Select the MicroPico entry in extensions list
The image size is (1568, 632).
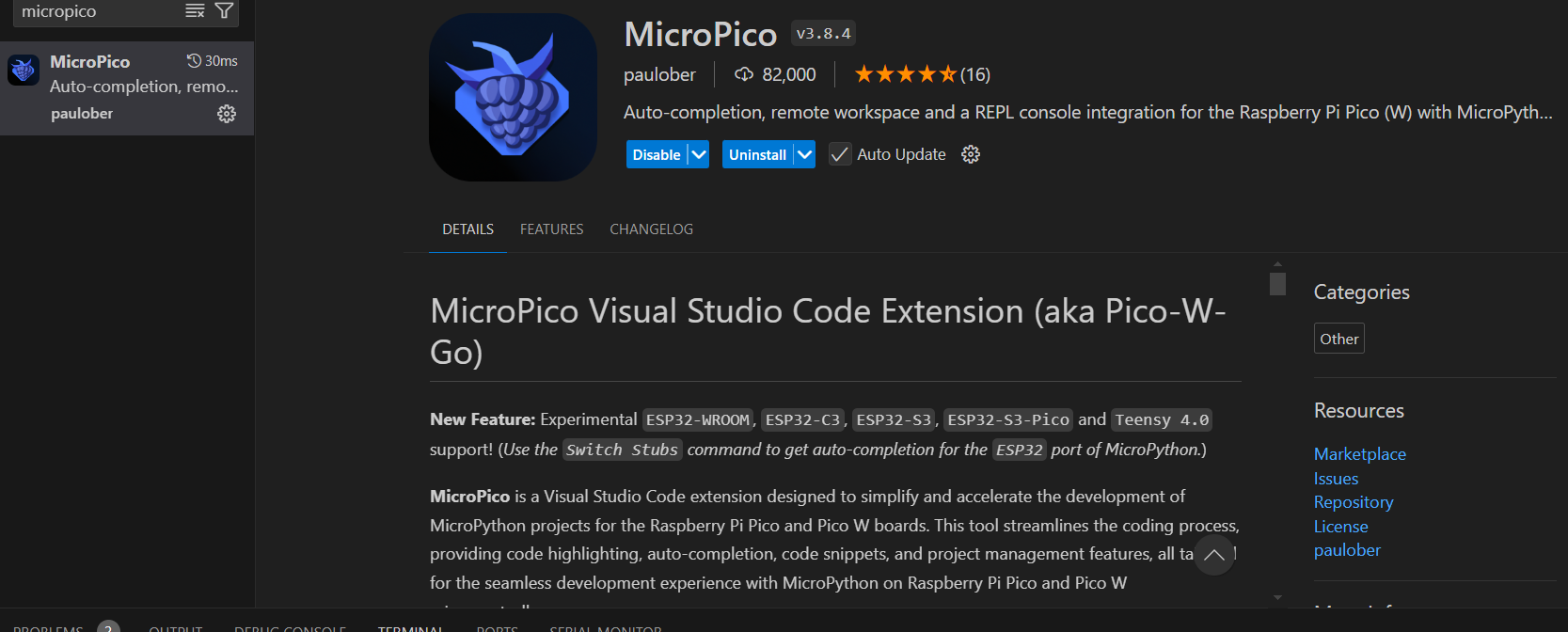(127, 88)
